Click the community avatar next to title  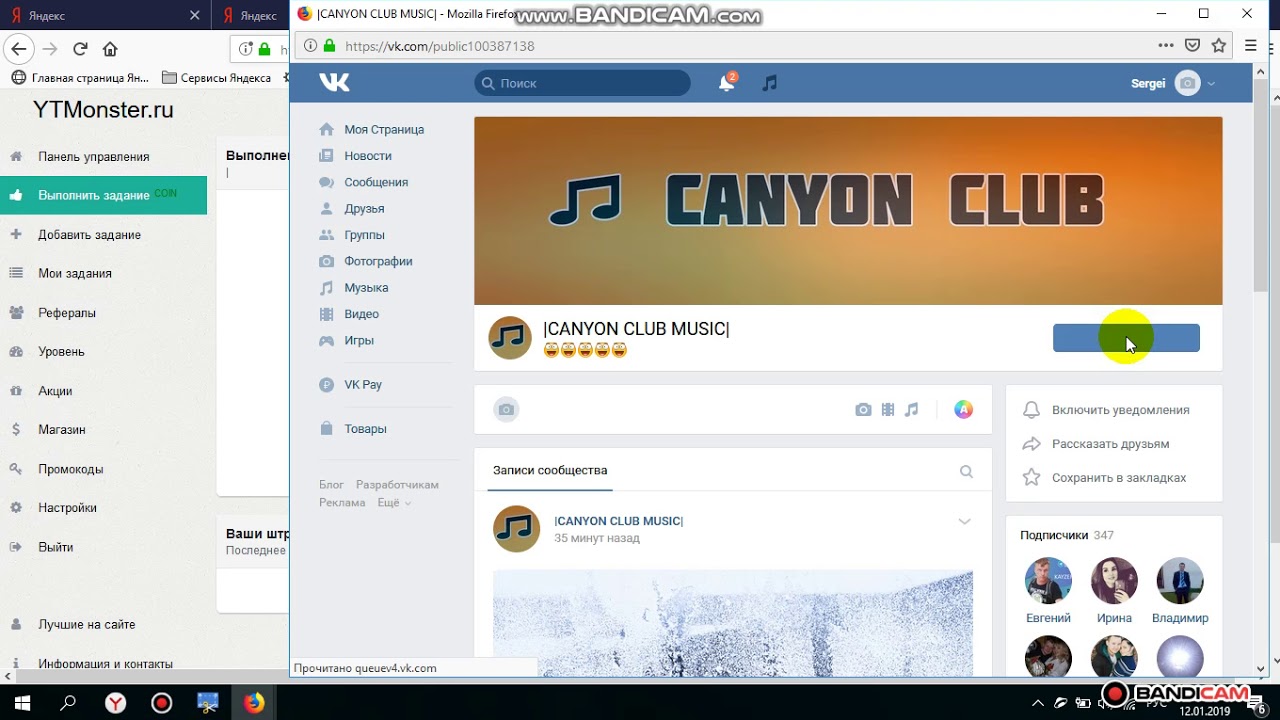click(510, 338)
